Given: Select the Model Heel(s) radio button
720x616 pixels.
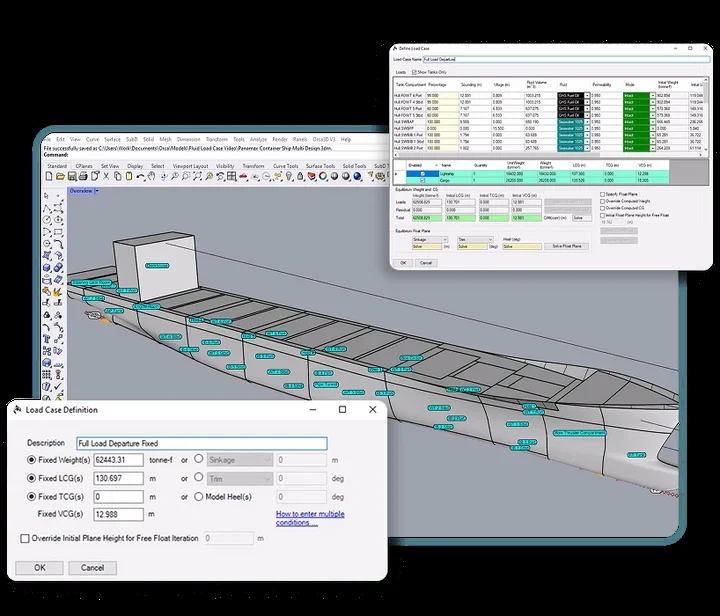Looking at the screenshot, I should [x=198, y=497].
